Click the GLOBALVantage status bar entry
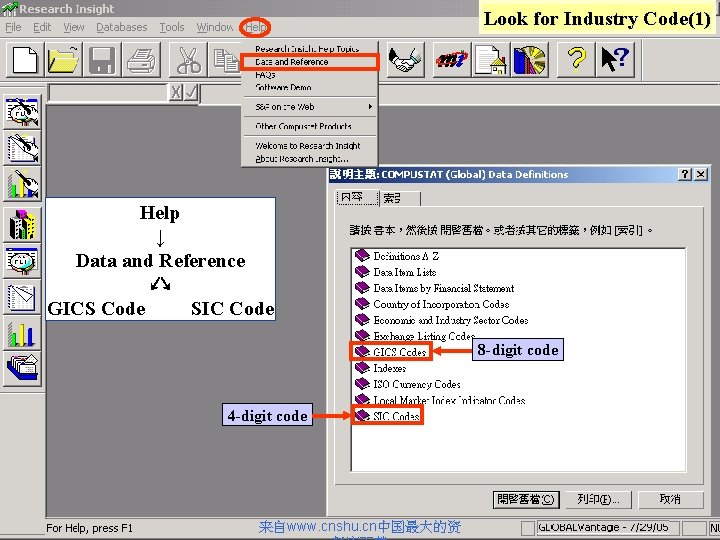 coord(607,528)
